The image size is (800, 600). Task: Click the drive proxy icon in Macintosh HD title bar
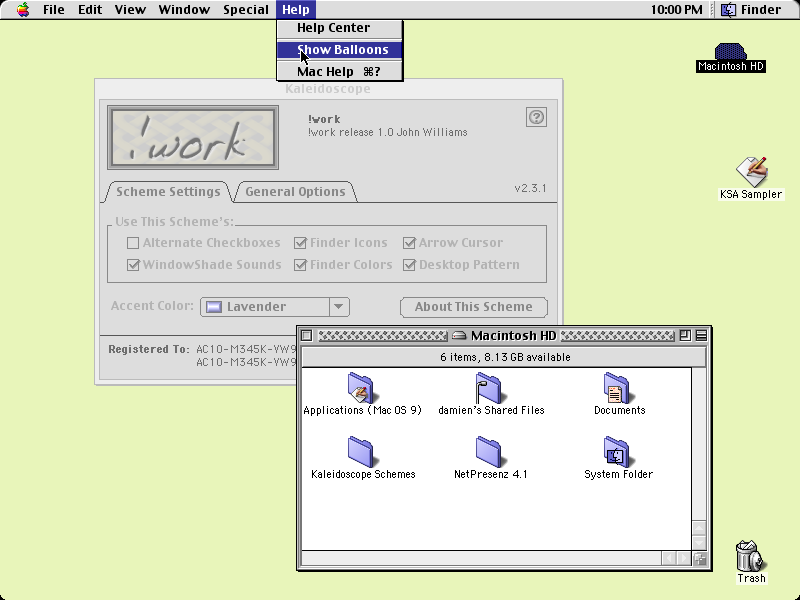[459, 336]
